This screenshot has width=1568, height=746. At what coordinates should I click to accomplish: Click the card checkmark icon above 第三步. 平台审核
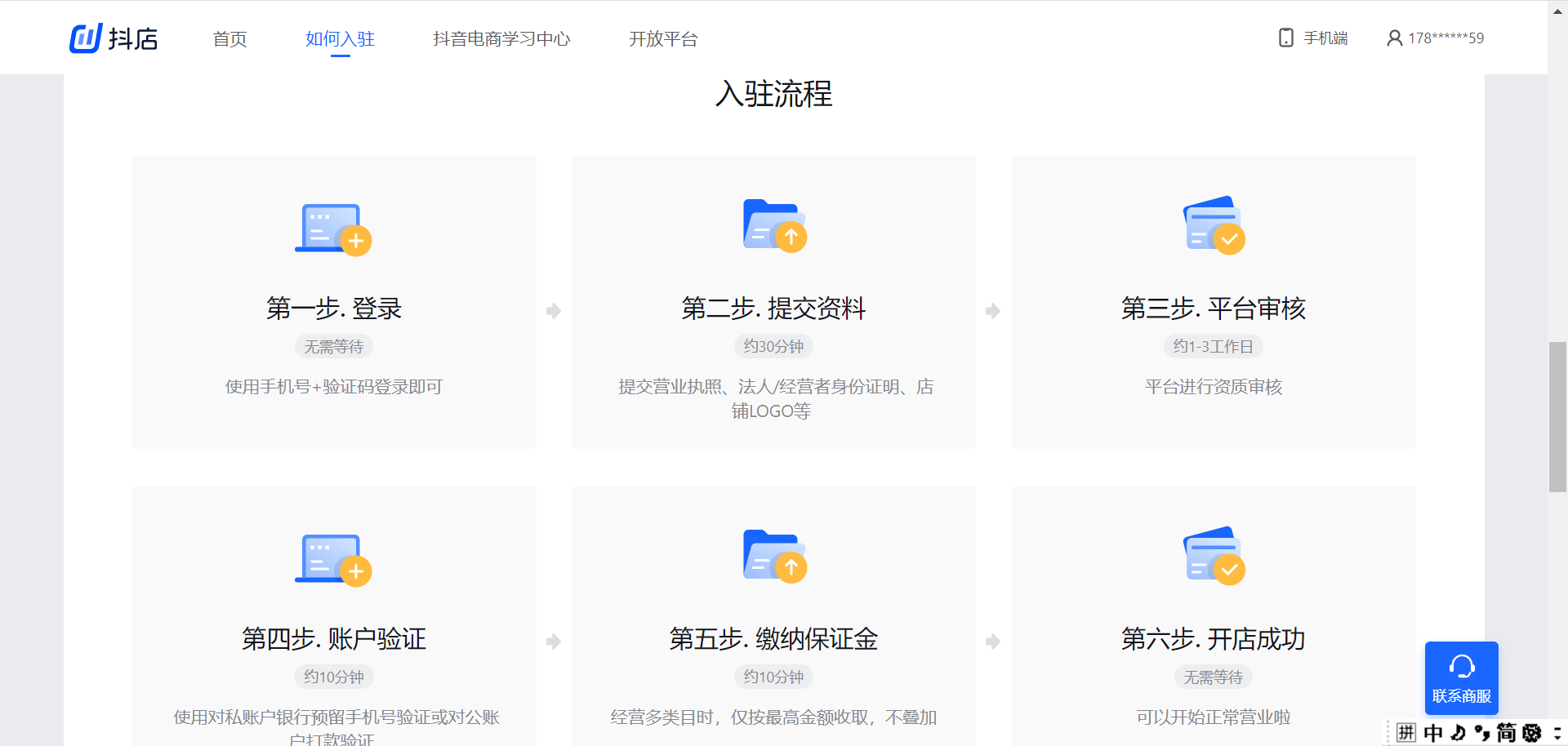pyautogui.click(x=1214, y=225)
